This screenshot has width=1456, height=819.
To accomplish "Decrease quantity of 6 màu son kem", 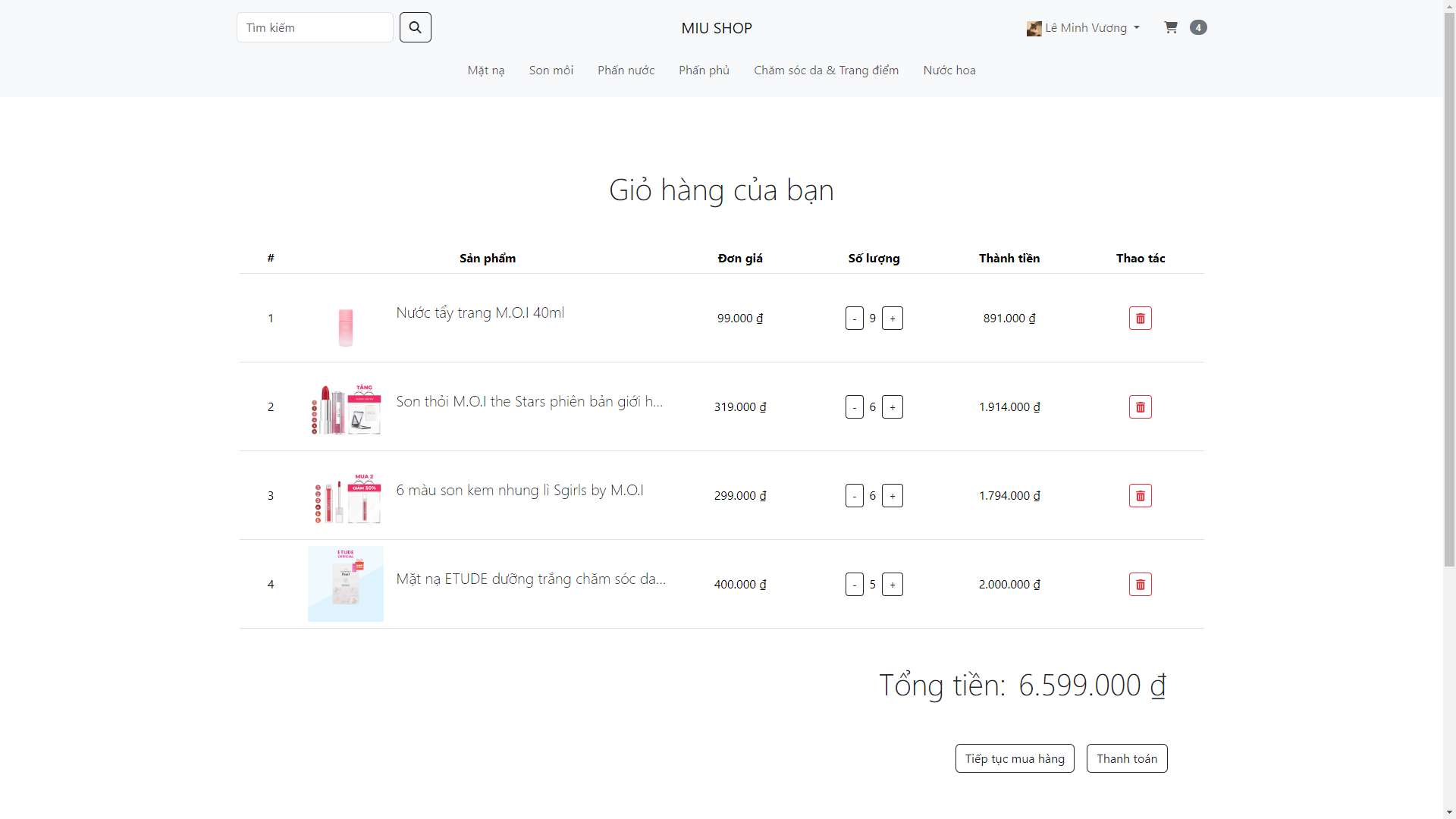I will point(854,496).
